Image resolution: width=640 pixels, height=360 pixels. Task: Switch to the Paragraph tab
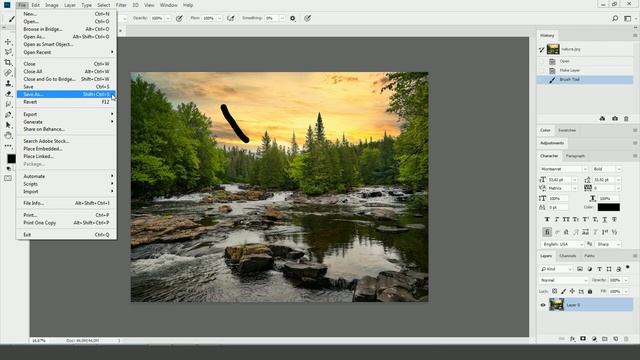[575, 156]
